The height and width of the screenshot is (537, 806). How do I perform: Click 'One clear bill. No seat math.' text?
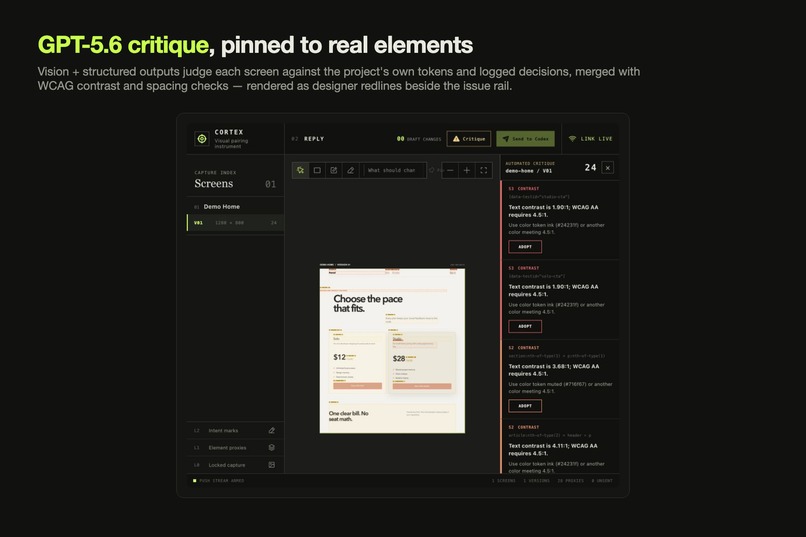[x=349, y=416]
